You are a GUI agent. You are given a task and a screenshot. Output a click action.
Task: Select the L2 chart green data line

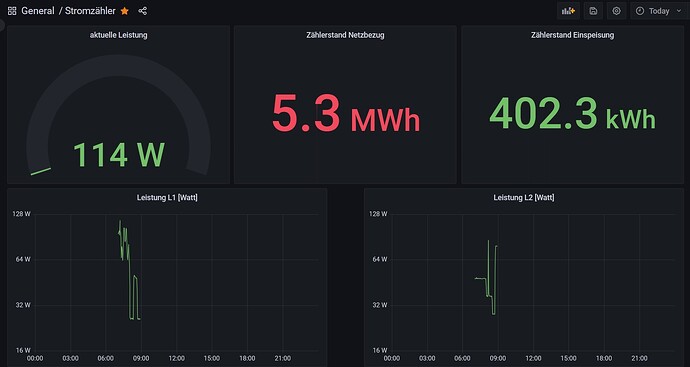[x=486, y=277]
